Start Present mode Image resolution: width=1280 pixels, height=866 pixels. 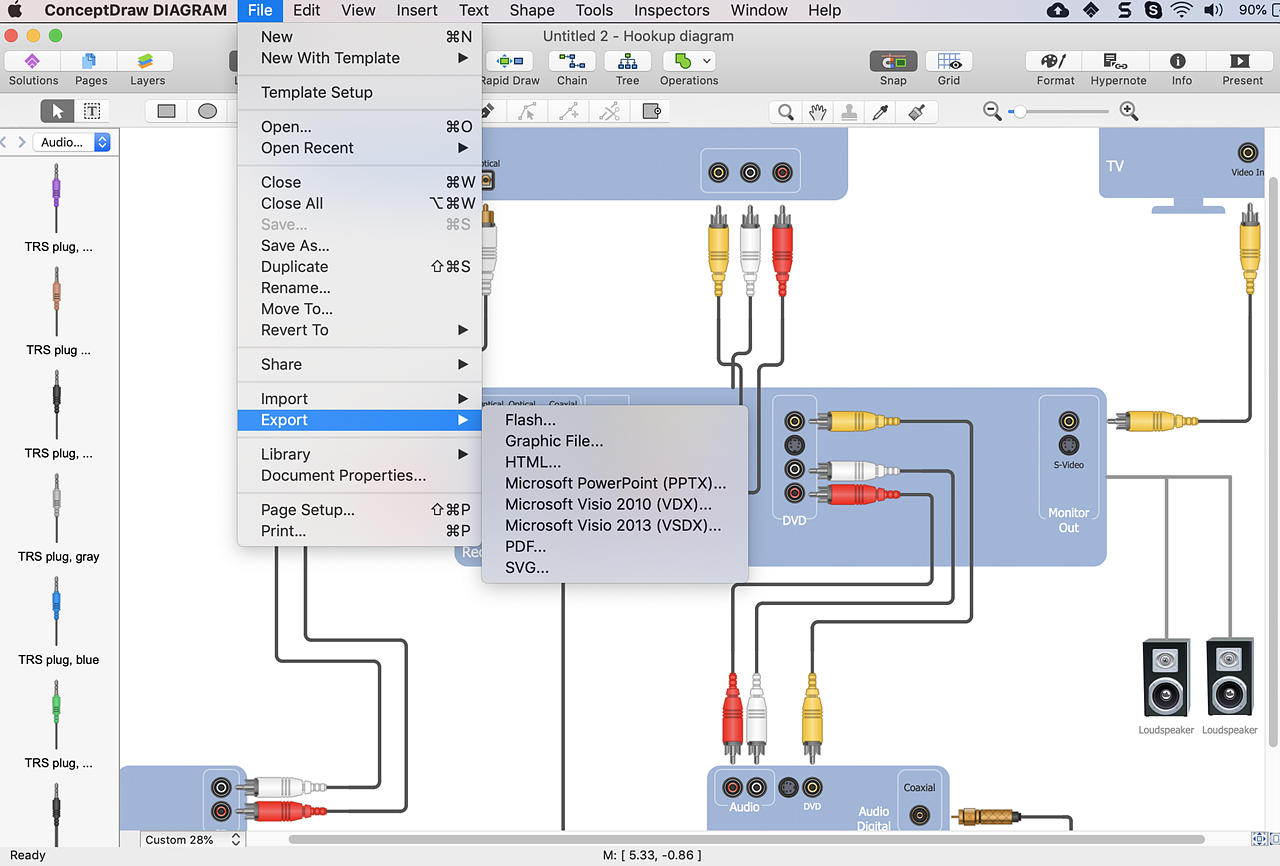[x=1239, y=62]
